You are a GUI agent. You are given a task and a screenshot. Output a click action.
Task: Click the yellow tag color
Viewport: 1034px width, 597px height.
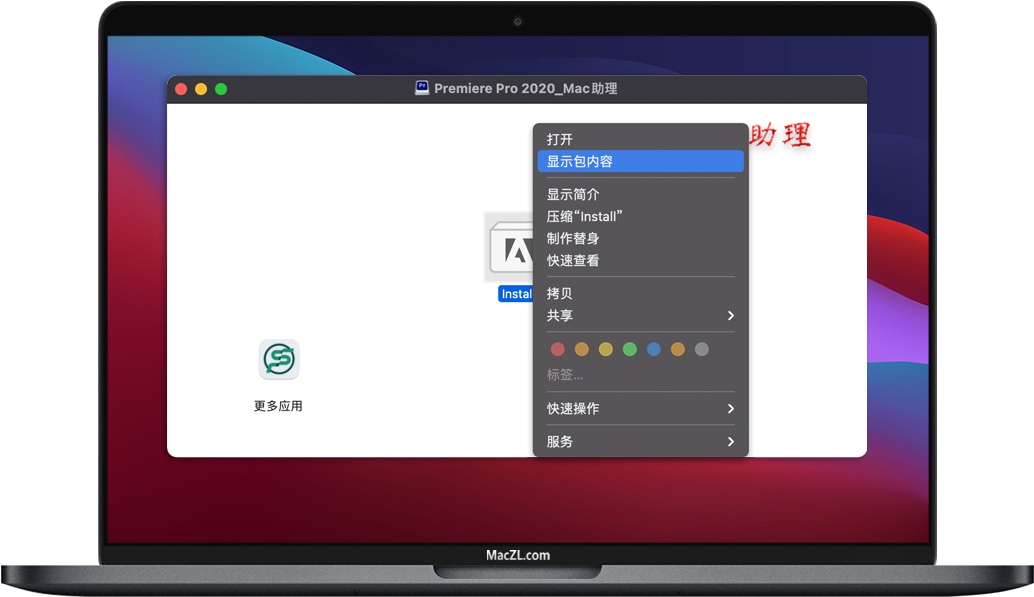(x=605, y=349)
